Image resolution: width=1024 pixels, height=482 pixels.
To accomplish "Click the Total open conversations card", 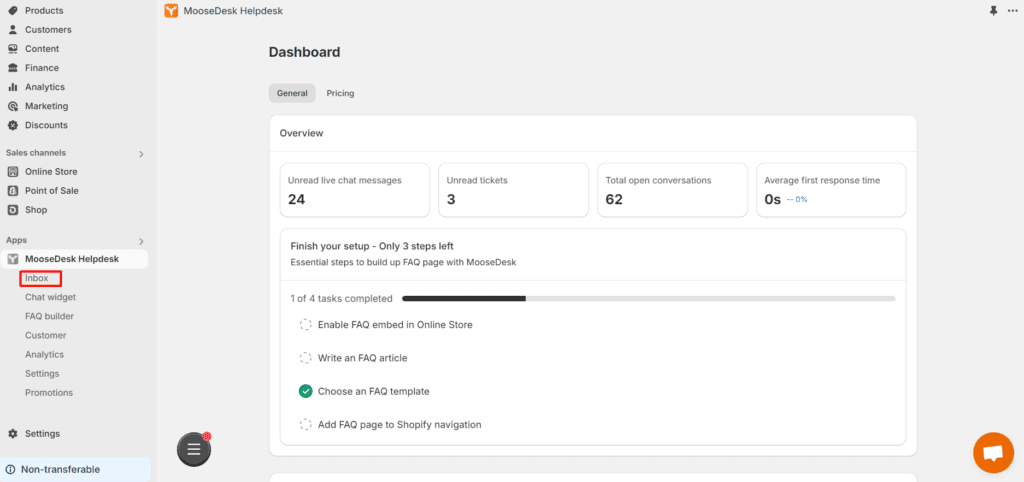I will click(x=673, y=190).
